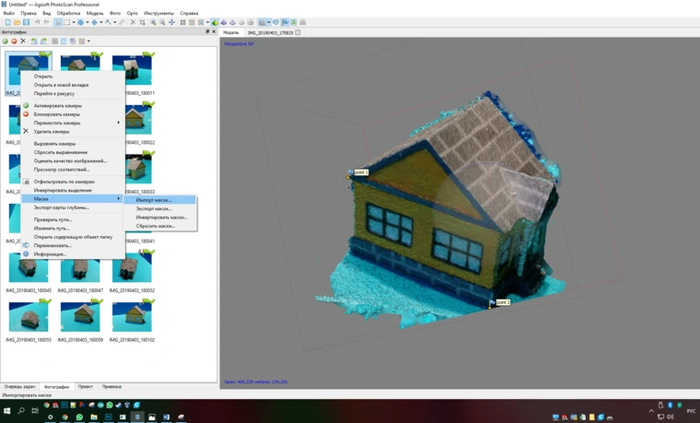Click Инвертировать выделение menu entry
Viewport: 700px width, 423px height.
63,190
